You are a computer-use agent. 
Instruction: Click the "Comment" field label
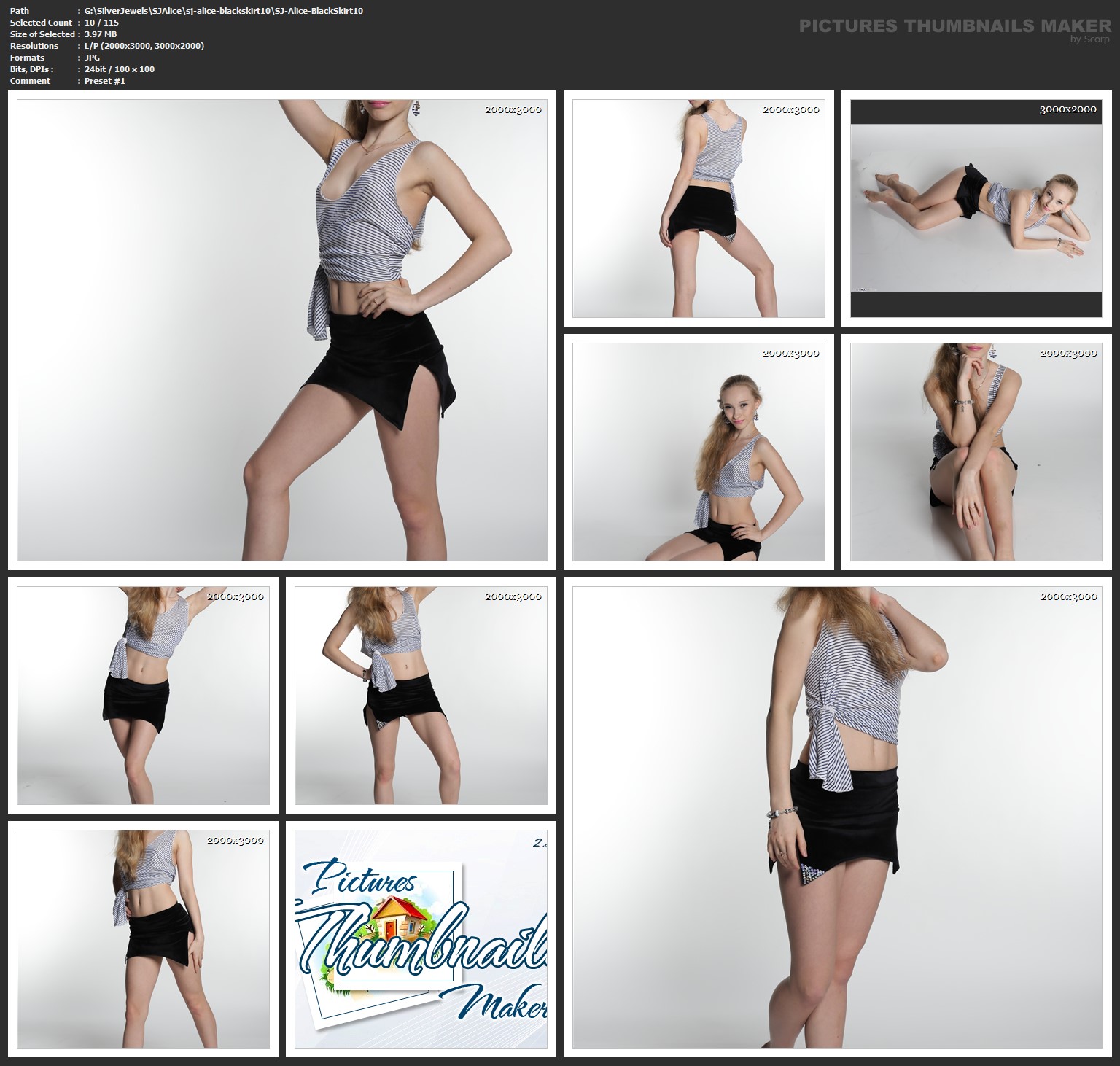tap(30, 81)
